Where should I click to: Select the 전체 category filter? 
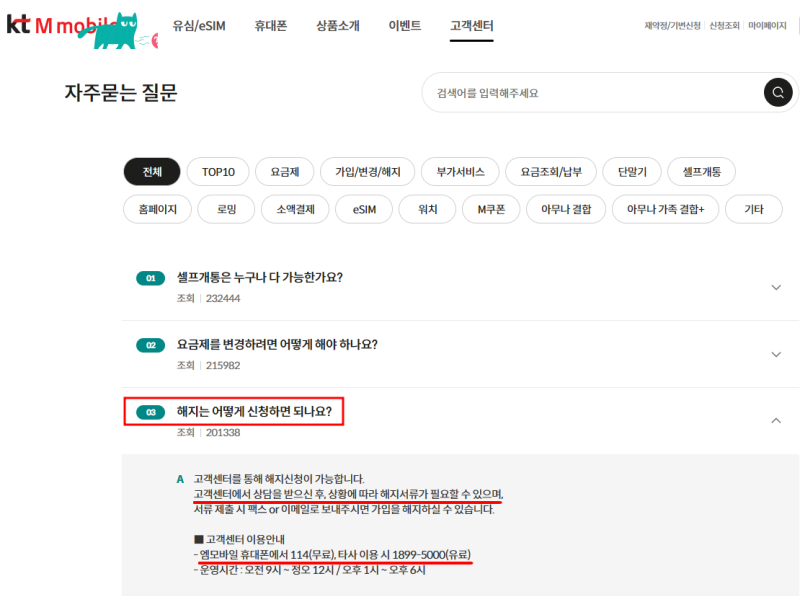(152, 172)
